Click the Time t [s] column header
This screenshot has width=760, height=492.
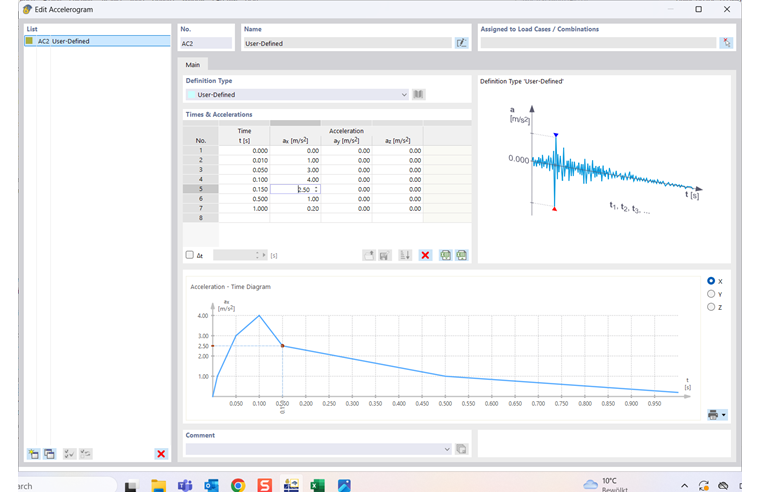coord(244,136)
